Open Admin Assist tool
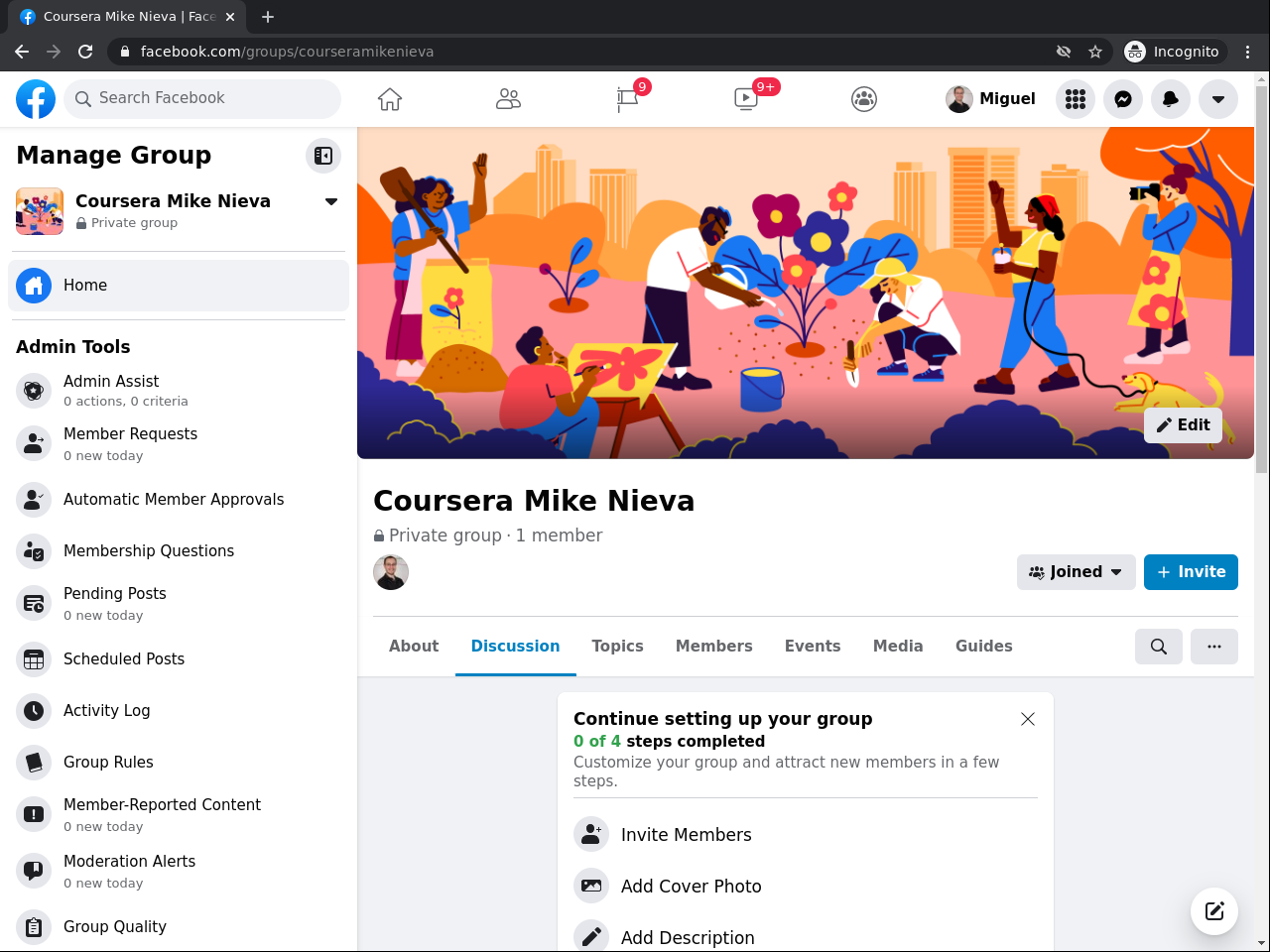Image resolution: width=1270 pixels, height=952 pixels. [179, 391]
